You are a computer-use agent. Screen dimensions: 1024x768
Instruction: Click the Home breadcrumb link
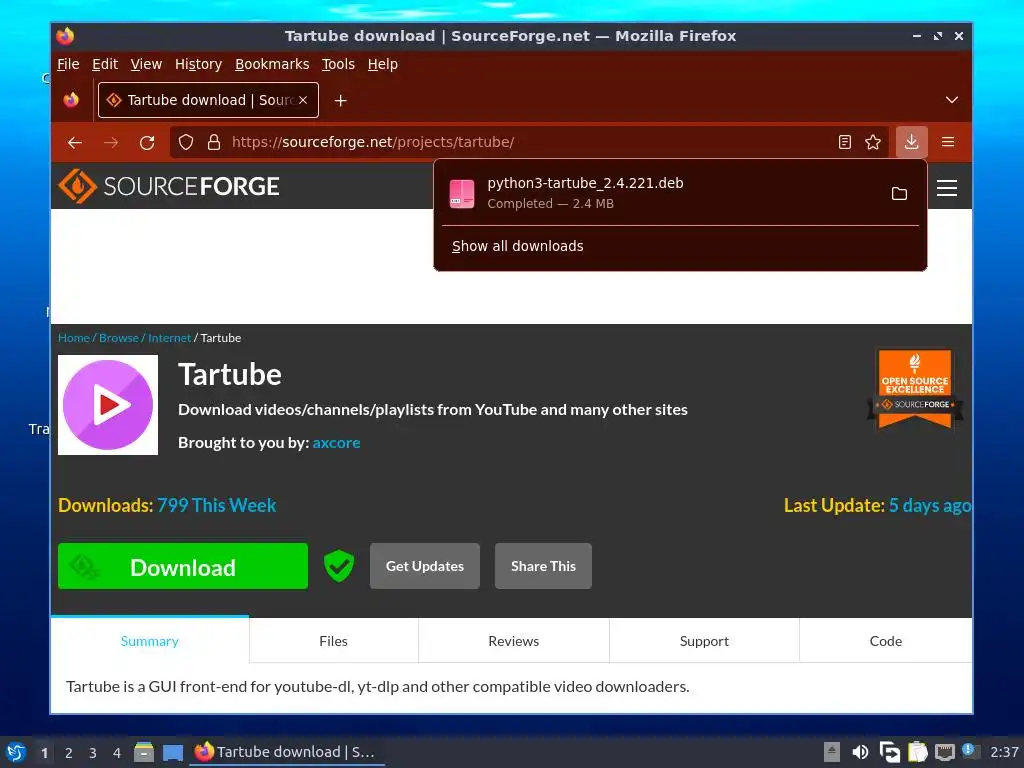(x=74, y=338)
